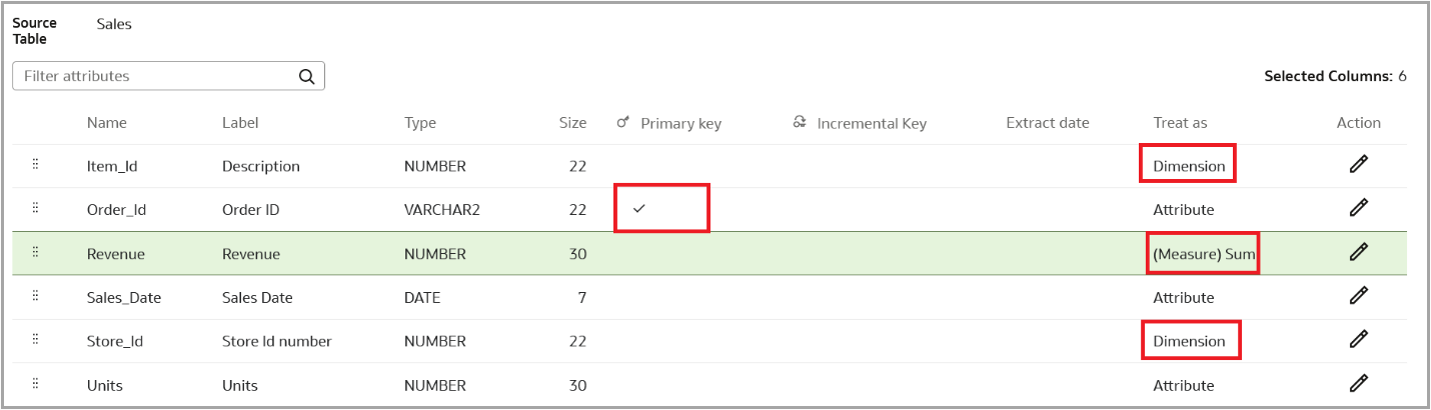Click the search magnifier icon

click(307, 76)
